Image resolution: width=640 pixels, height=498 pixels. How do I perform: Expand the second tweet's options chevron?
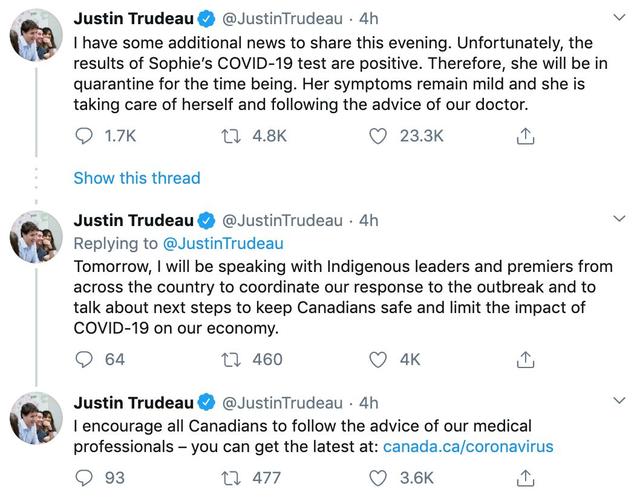coord(619,219)
